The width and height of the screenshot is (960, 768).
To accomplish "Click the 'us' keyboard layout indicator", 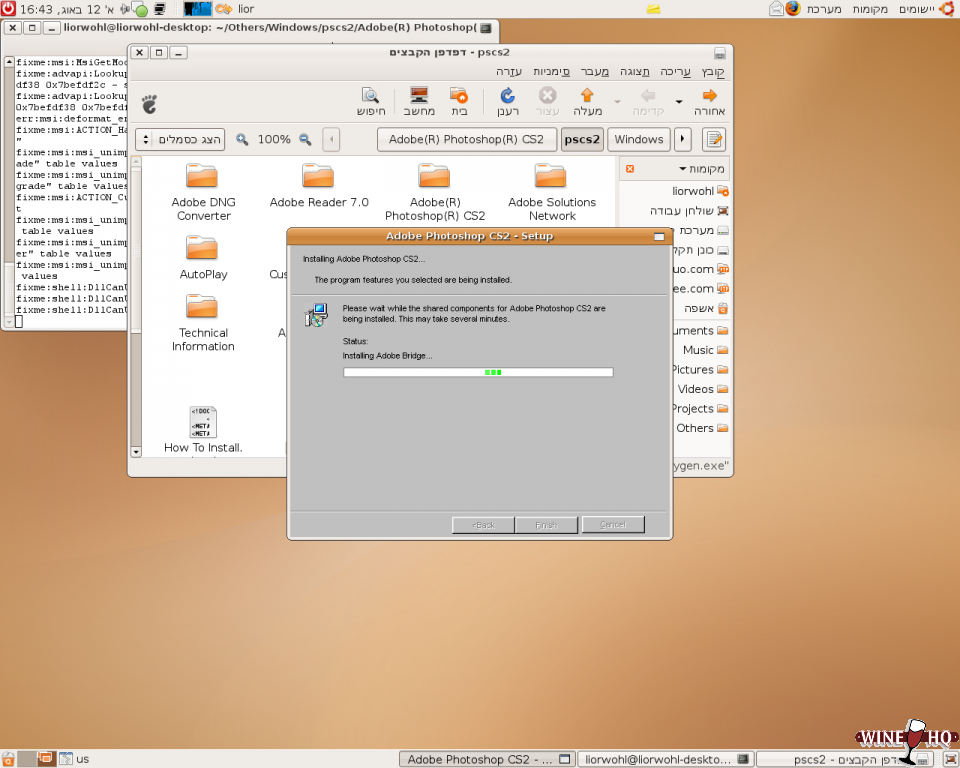I will click(x=83, y=759).
